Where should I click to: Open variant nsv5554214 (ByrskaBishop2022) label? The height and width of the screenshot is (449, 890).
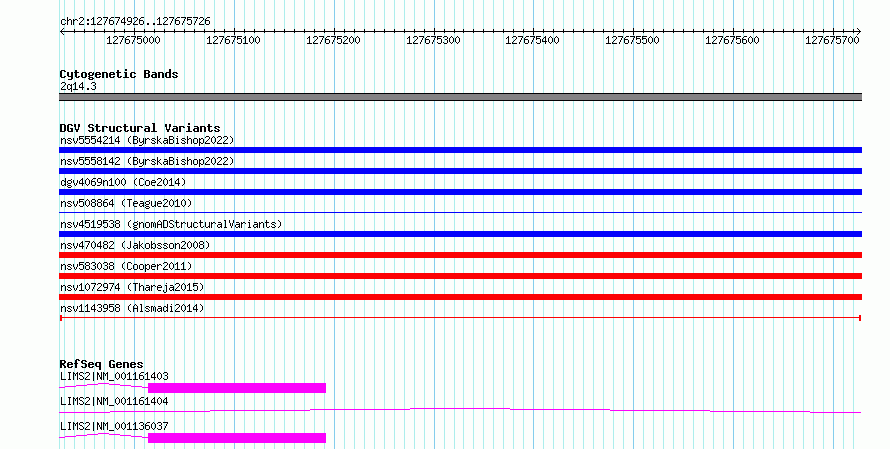147,140
